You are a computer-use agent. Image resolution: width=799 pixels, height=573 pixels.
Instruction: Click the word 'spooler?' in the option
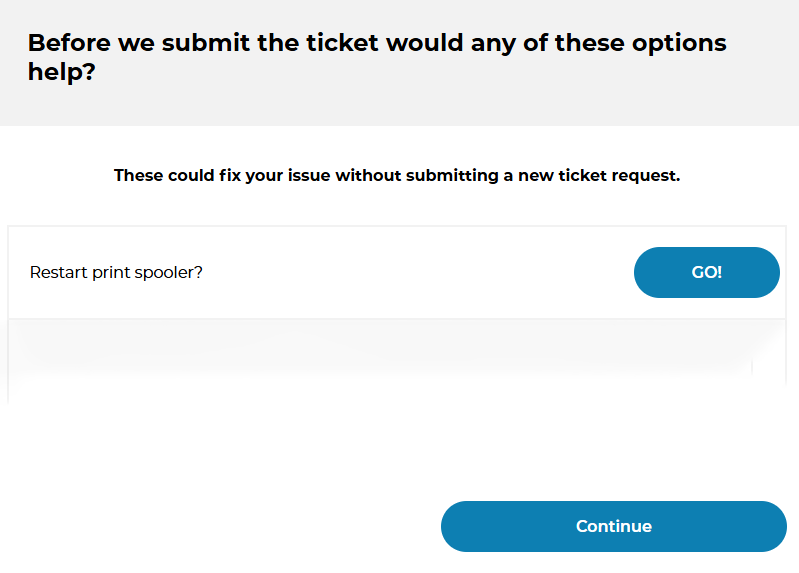click(170, 272)
